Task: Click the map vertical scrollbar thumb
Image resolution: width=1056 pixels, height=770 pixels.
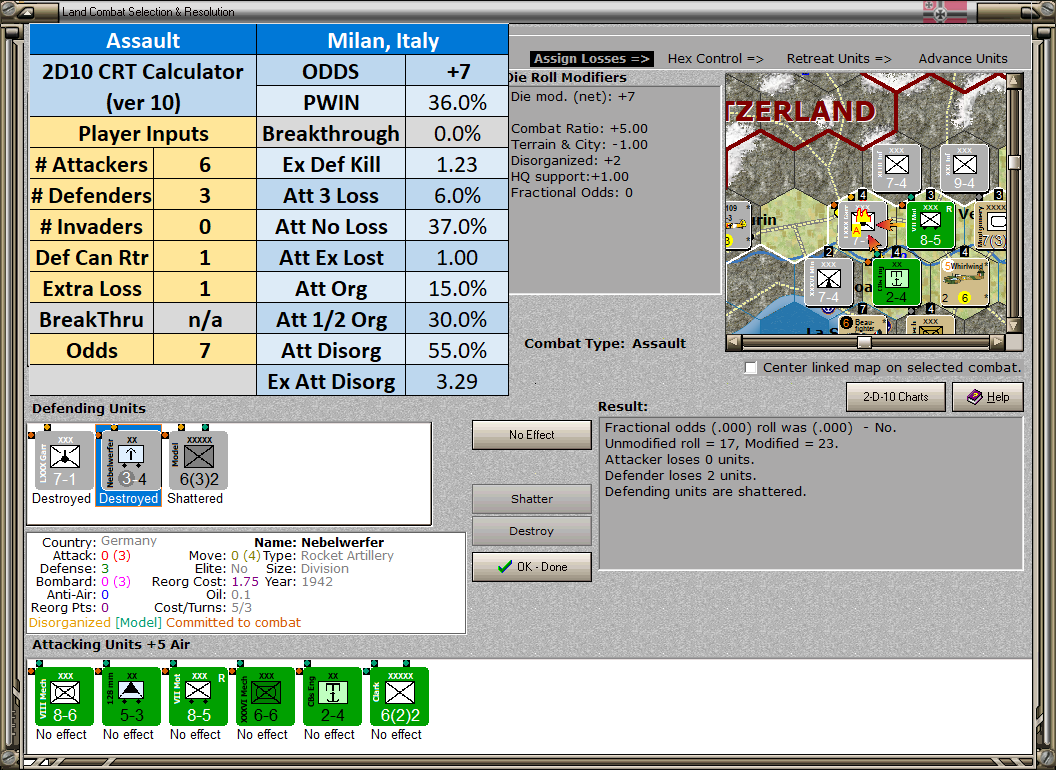Action: [1014, 162]
